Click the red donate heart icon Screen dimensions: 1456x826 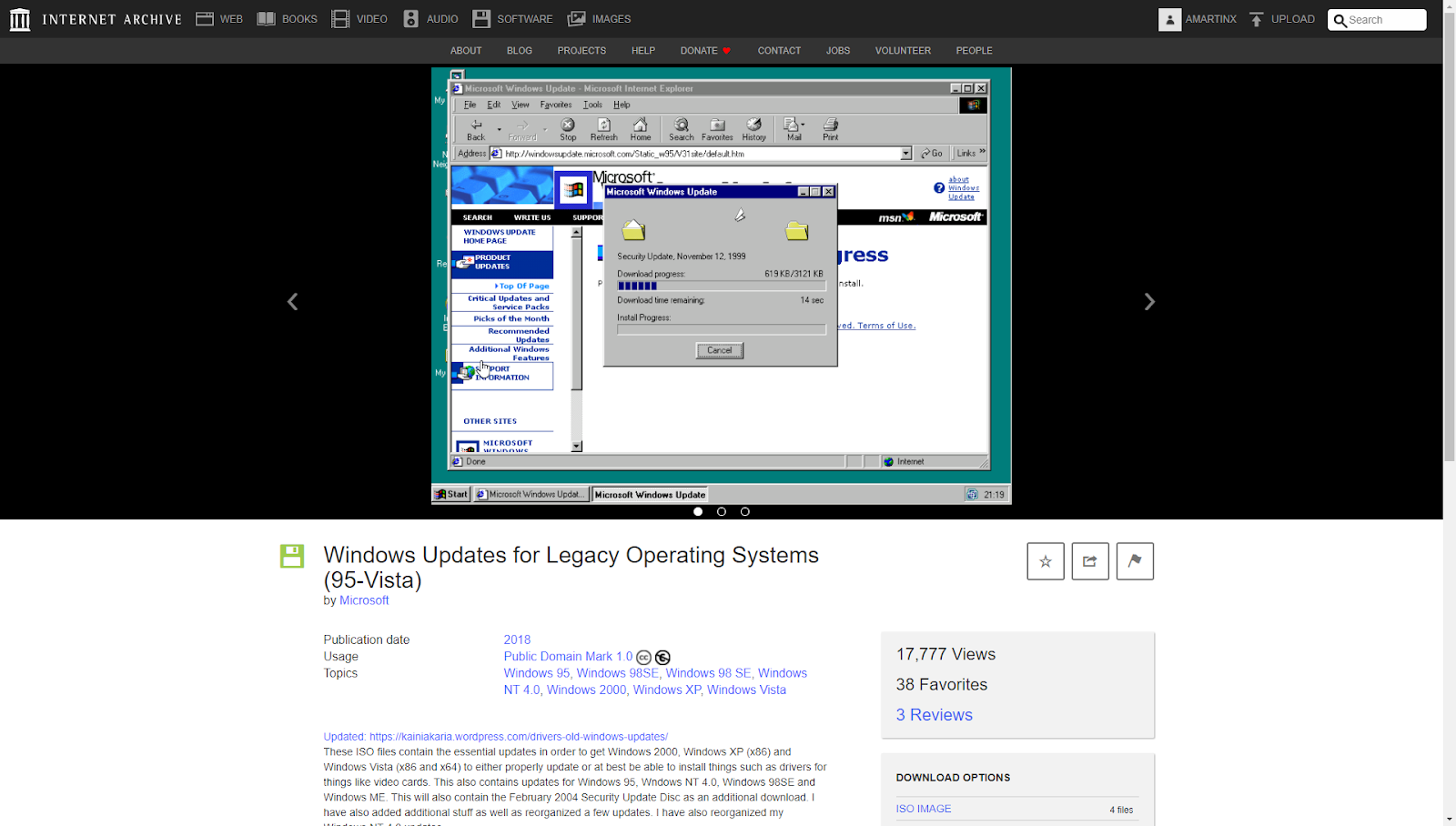point(726,51)
